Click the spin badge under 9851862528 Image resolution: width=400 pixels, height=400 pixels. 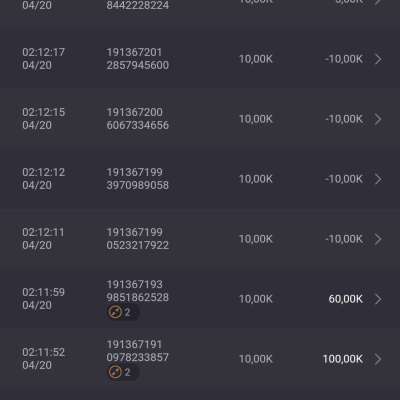[119, 312]
